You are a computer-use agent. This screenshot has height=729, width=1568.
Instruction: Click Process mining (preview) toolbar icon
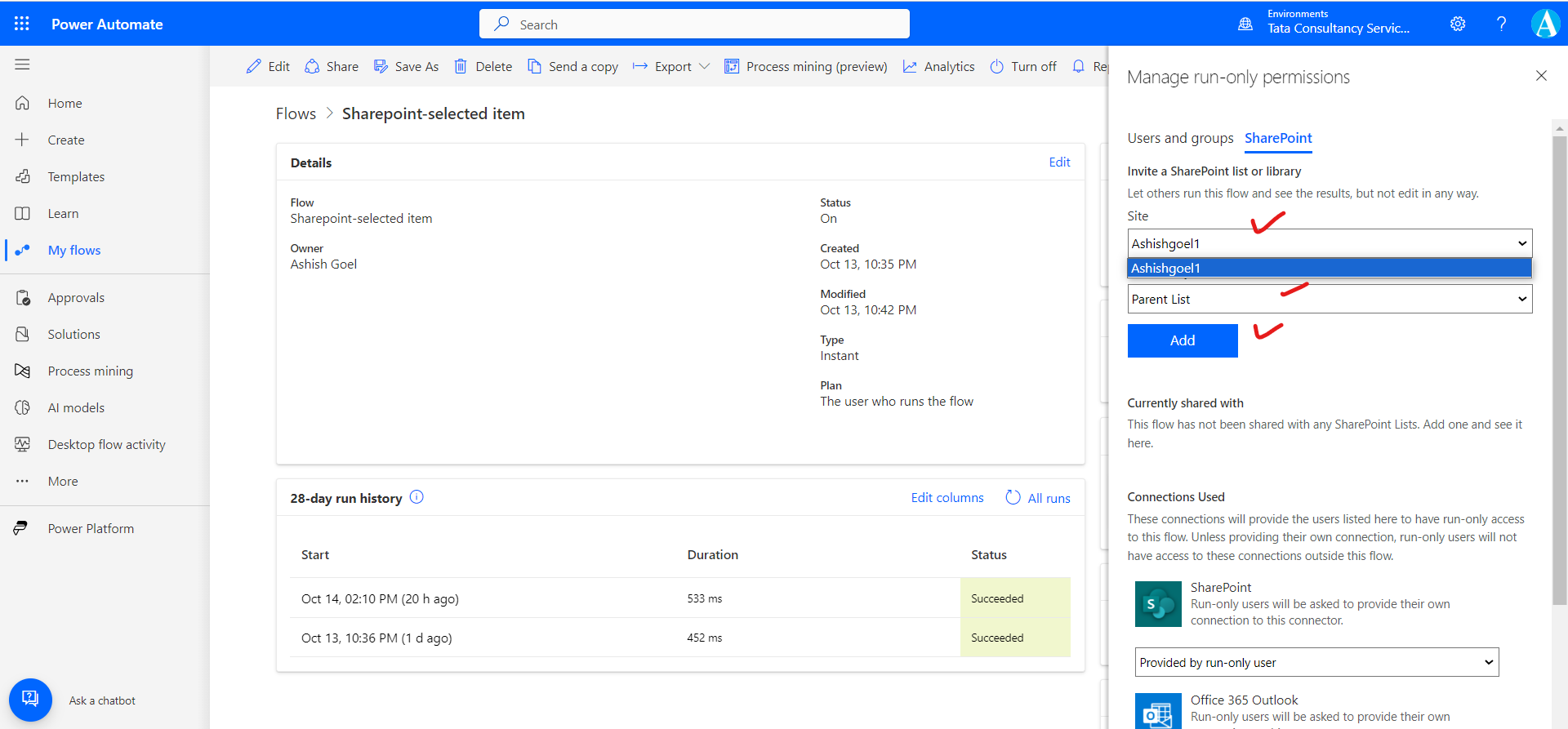(732, 67)
